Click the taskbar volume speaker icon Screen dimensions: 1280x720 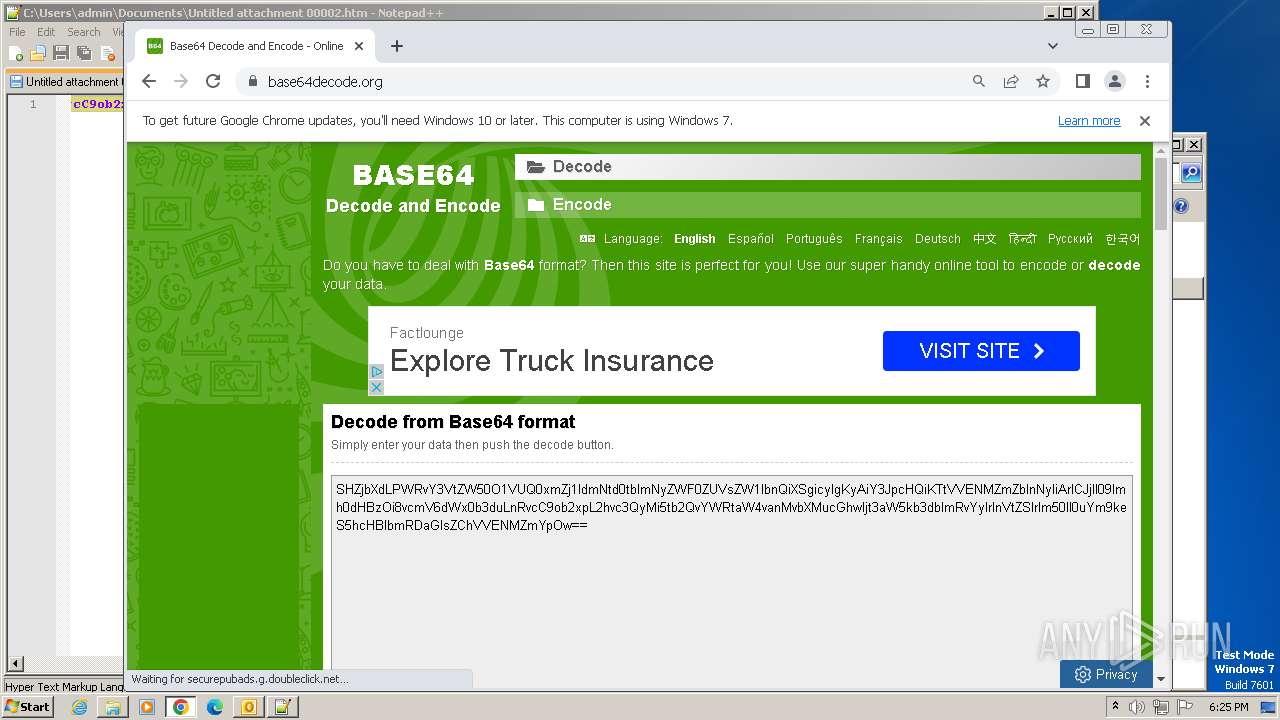pos(1137,707)
